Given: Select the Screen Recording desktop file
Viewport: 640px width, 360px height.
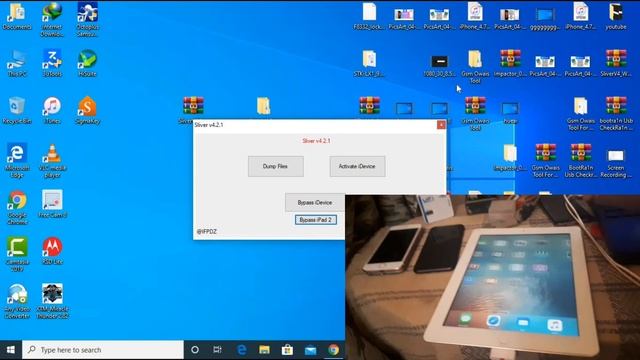Looking at the screenshot, I should tap(616, 163).
